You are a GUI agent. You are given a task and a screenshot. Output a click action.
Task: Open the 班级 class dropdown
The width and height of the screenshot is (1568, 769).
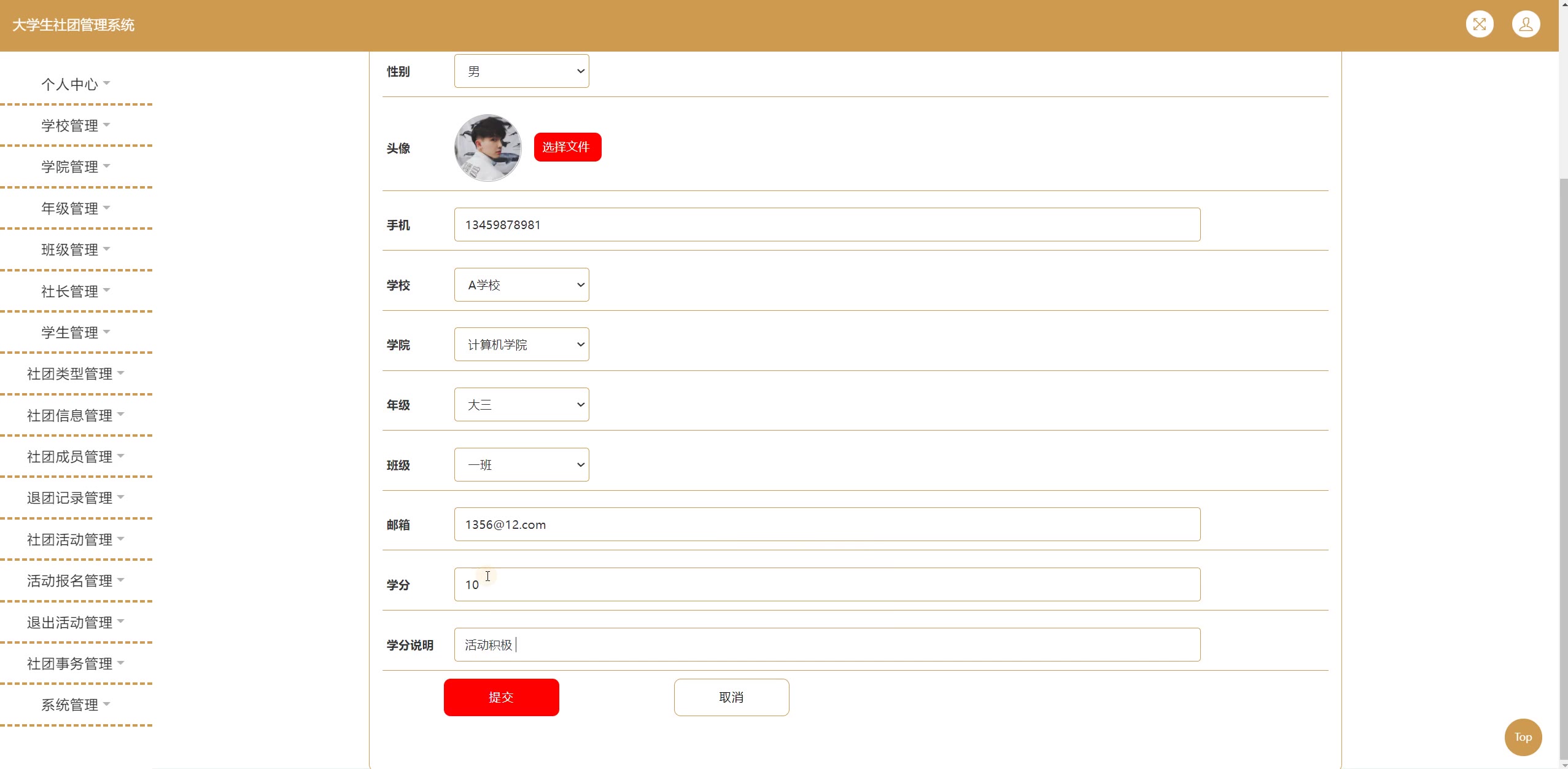pos(521,465)
